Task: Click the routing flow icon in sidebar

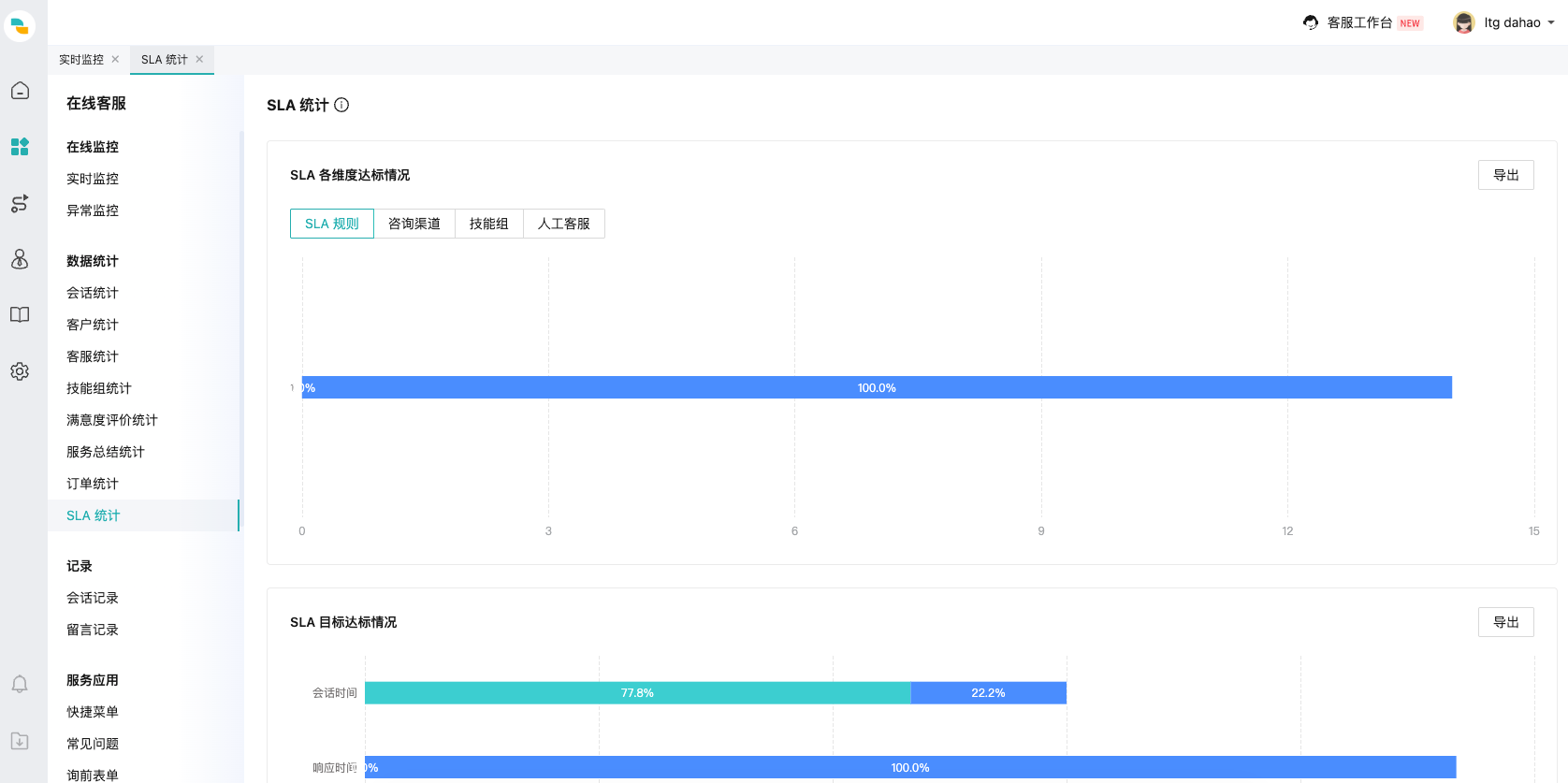Action: point(20,203)
